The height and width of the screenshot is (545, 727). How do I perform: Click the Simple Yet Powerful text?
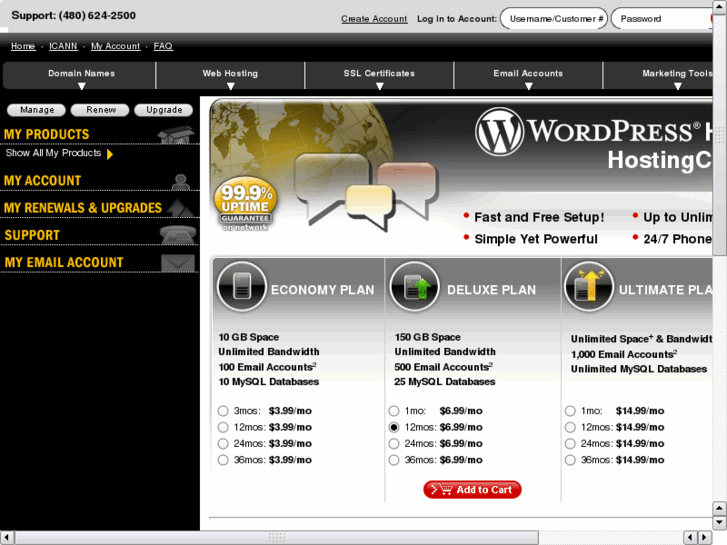536,239
